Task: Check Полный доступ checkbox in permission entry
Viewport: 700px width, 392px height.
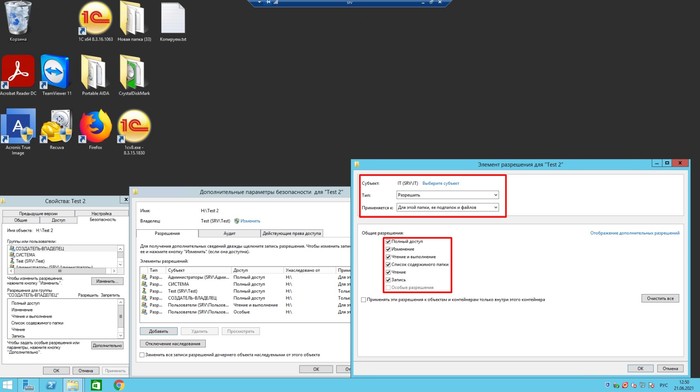Action: (388, 242)
